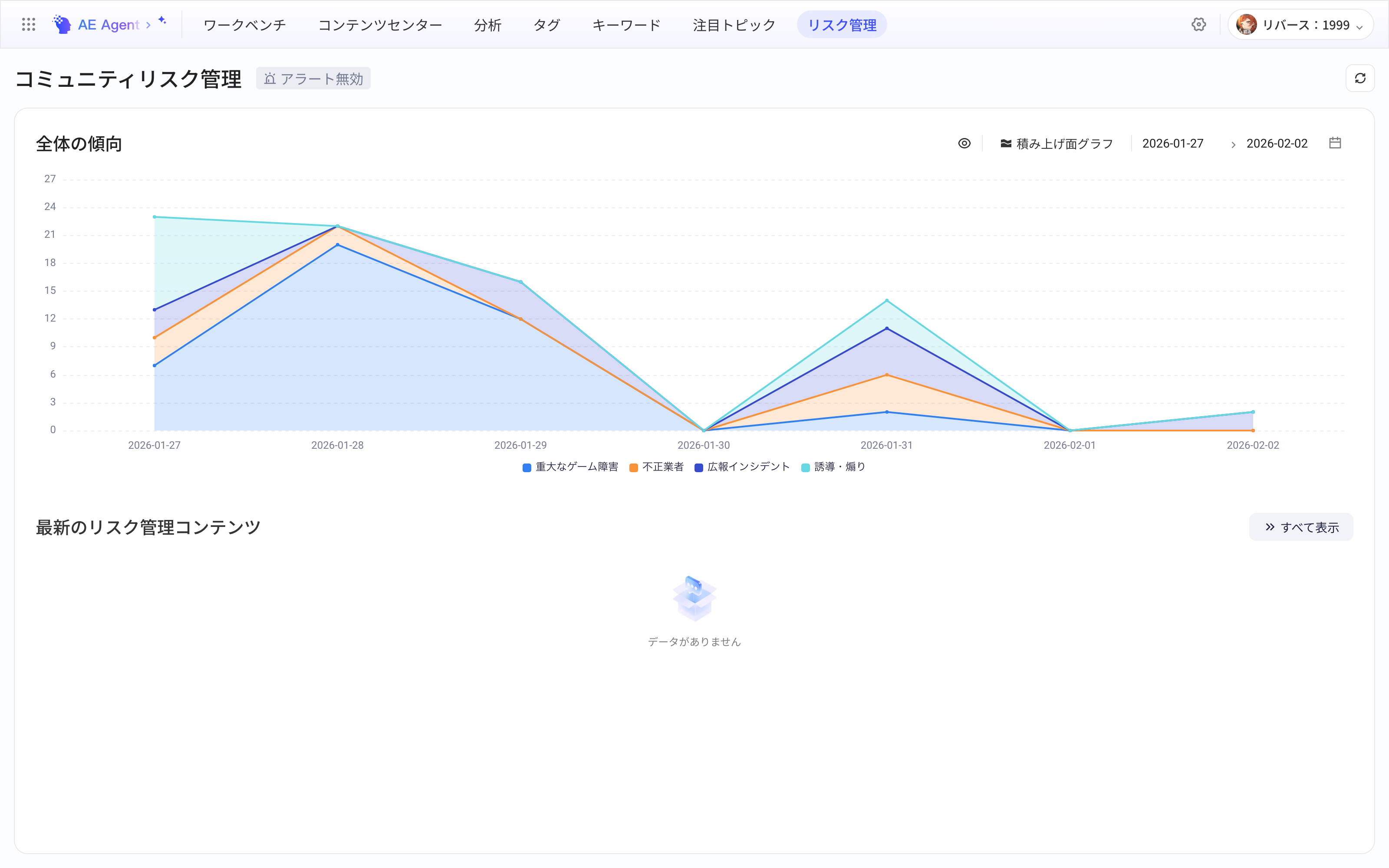Open the 積み上げ面グラフ chart type selector
The width and height of the screenshot is (1389, 868).
(1057, 144)
